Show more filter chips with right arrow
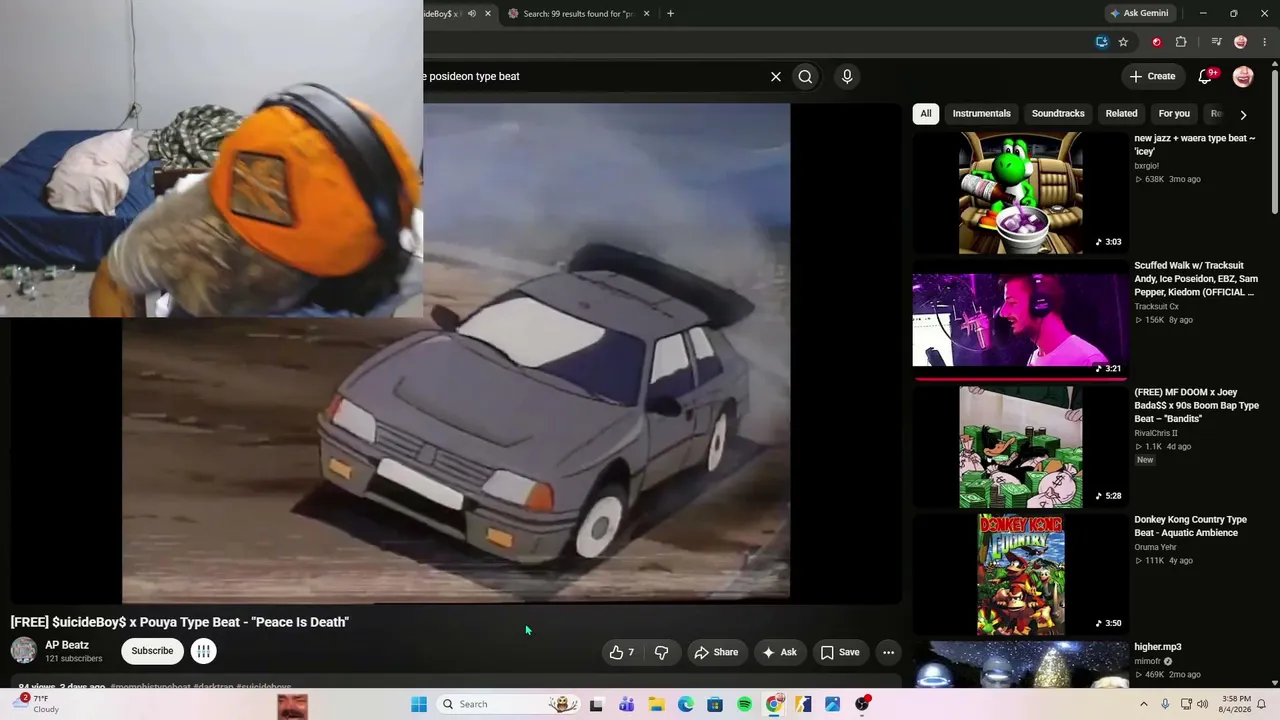This screenshot has height=720, width=1280. click(1243, 114)
